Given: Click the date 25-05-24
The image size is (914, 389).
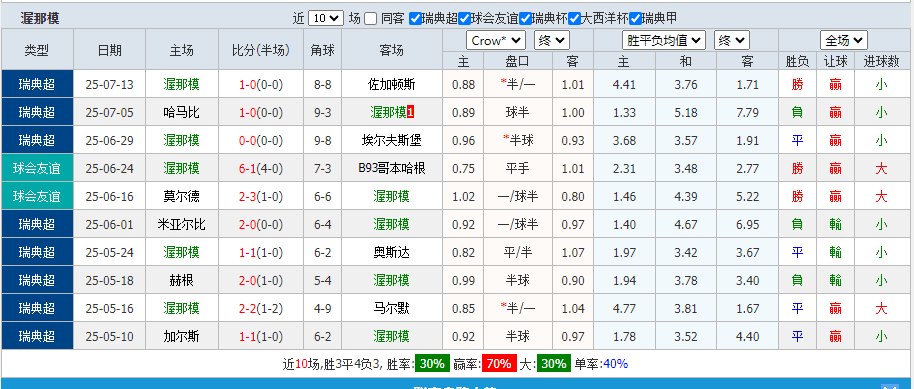Looking at the screenshot, I should (110, 253).
